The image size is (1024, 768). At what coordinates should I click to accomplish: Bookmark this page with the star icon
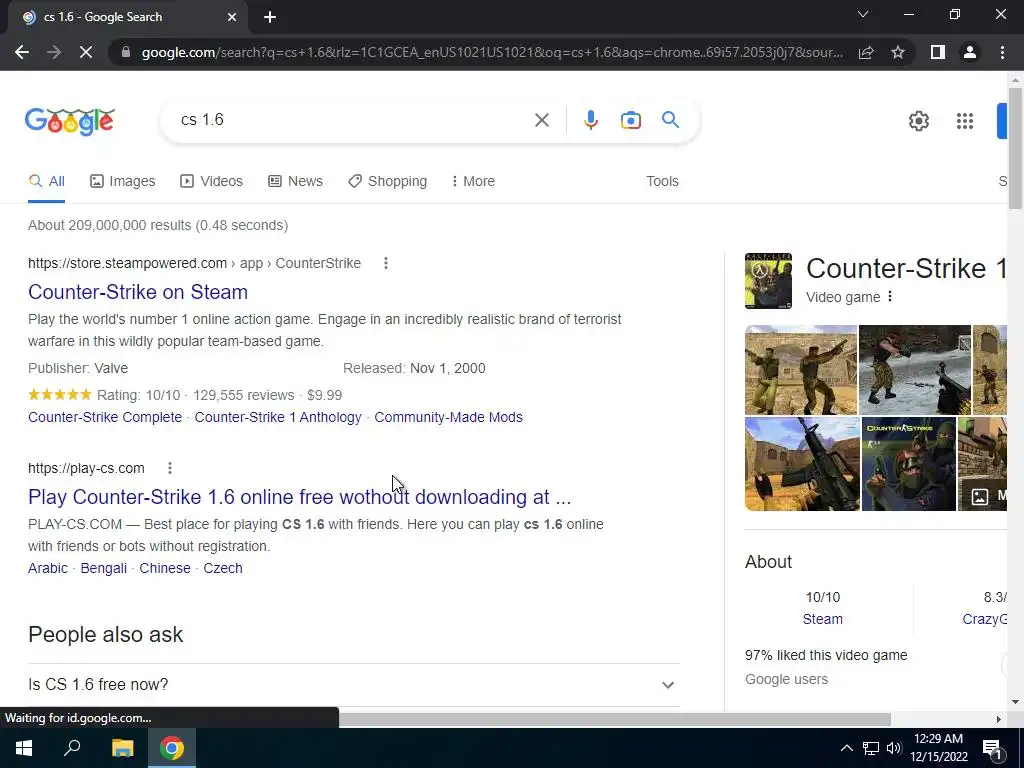point(898,52)
